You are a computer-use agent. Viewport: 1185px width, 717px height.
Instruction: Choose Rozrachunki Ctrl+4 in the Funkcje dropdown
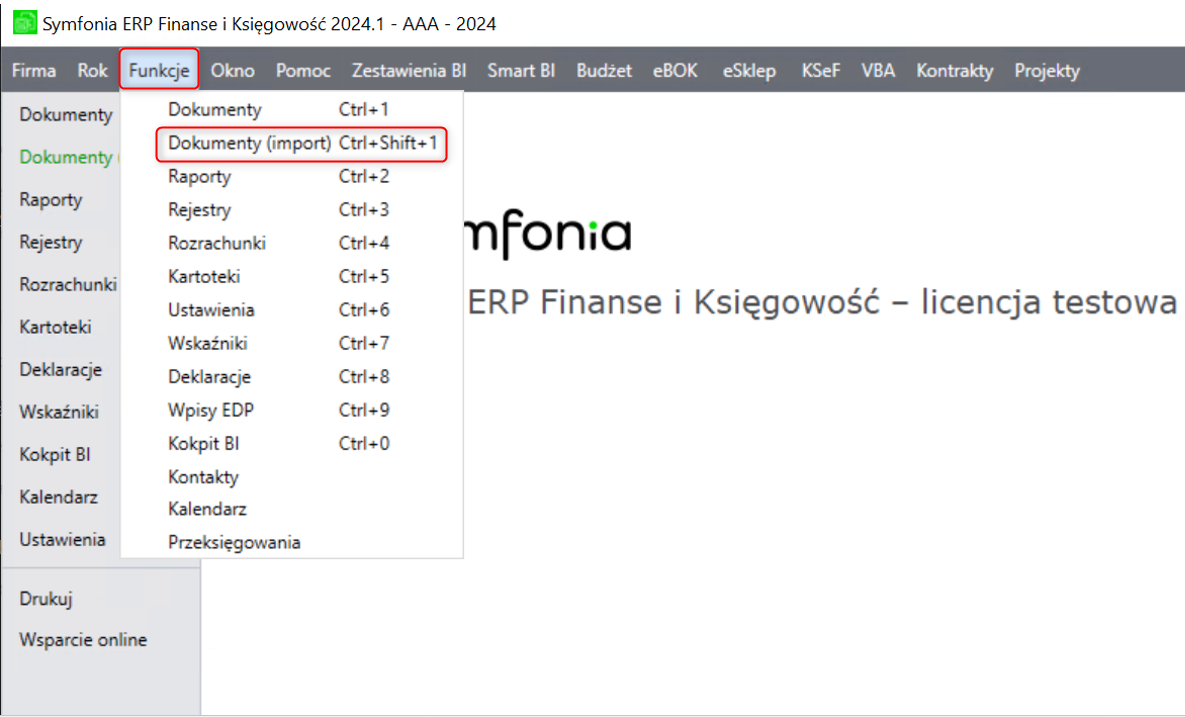pos(292,243)
